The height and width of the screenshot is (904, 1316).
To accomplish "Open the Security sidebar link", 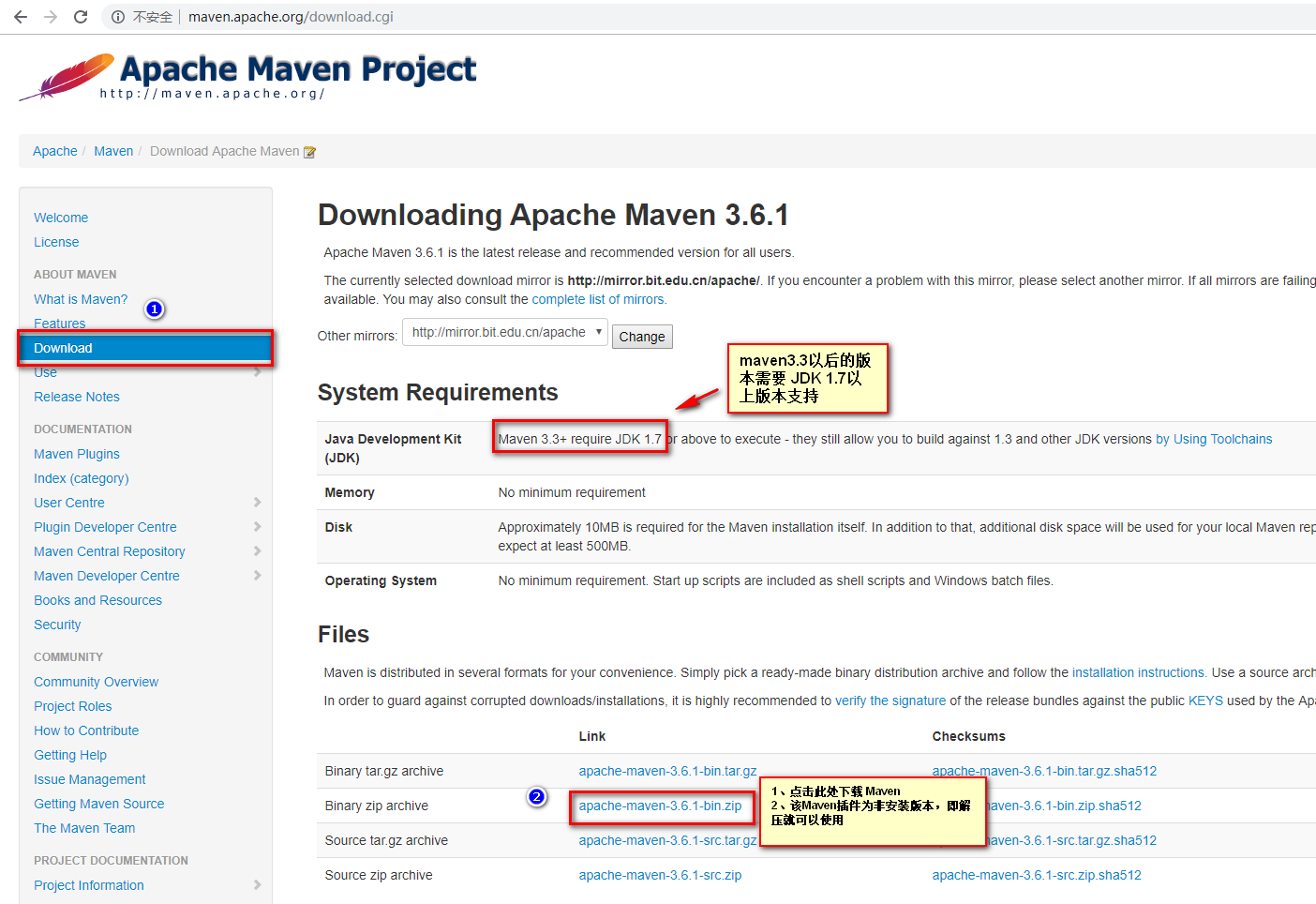I will point(57,625).
